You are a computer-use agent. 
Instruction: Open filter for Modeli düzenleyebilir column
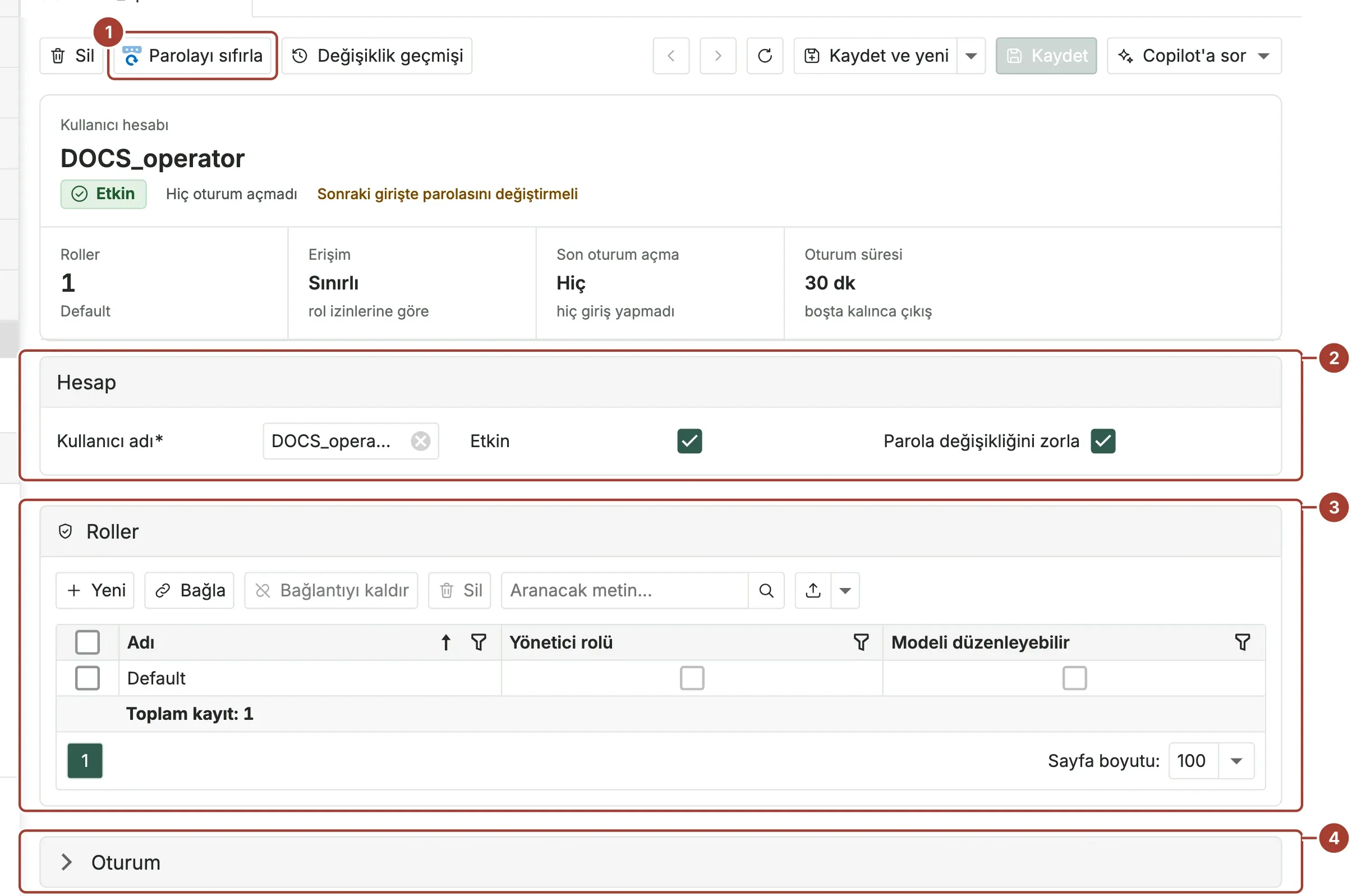[1243, 643]
